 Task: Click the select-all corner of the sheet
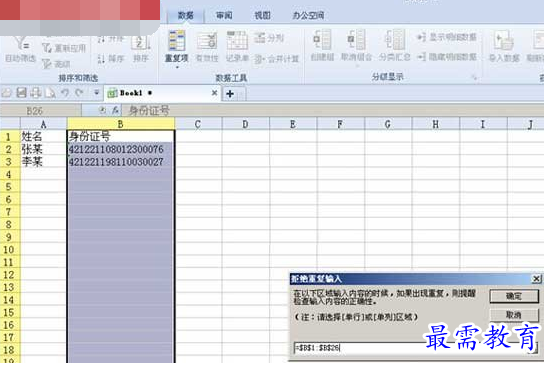click(10, 124)
